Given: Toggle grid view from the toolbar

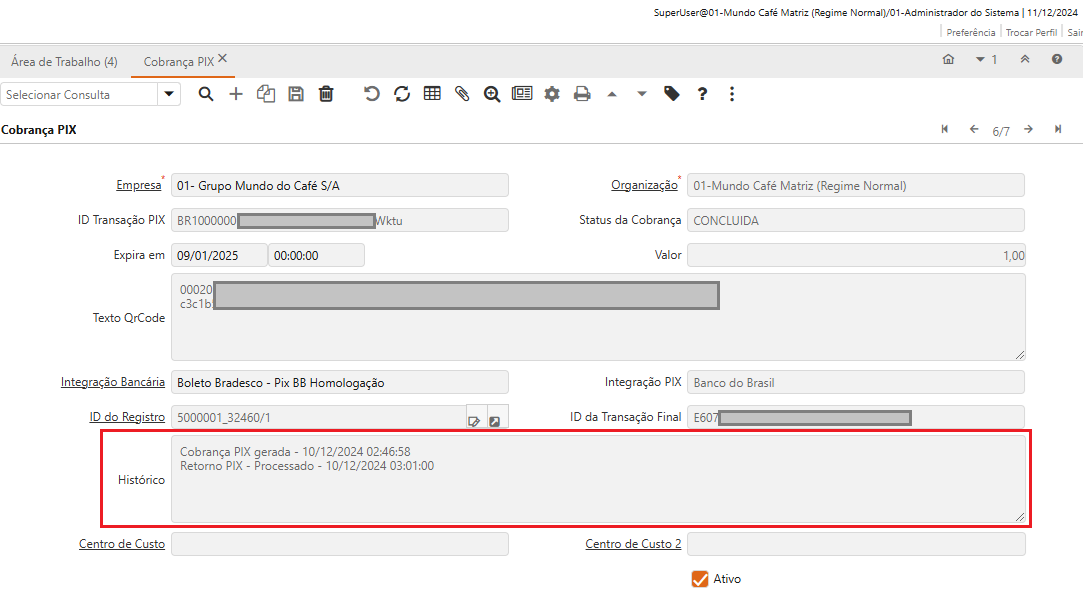Looking at the screenshot, I should coord(432,94).
